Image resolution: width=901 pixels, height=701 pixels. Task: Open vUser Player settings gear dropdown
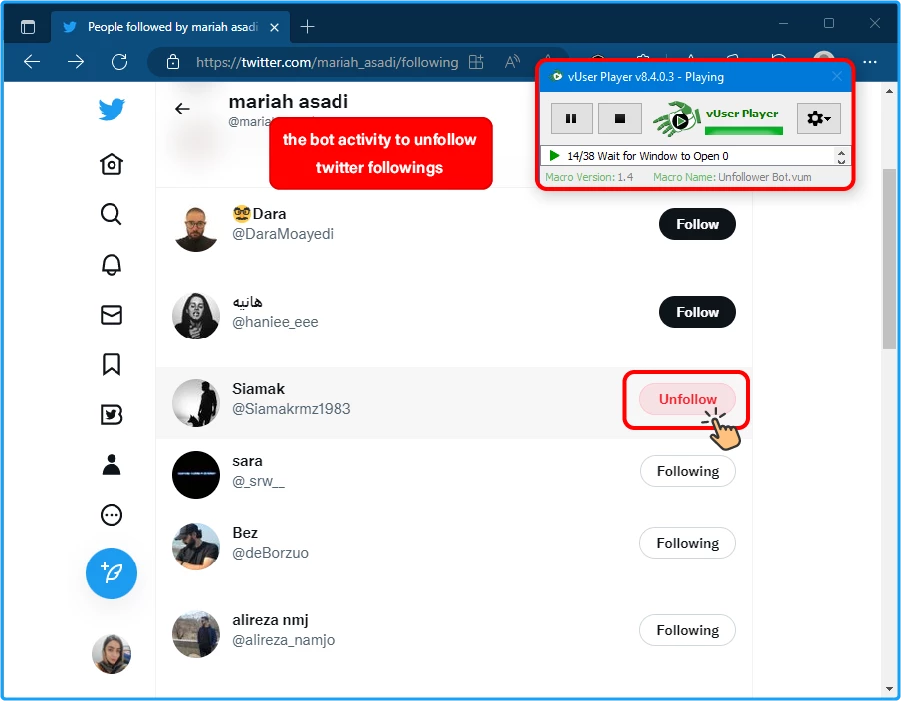coord(818,118)
